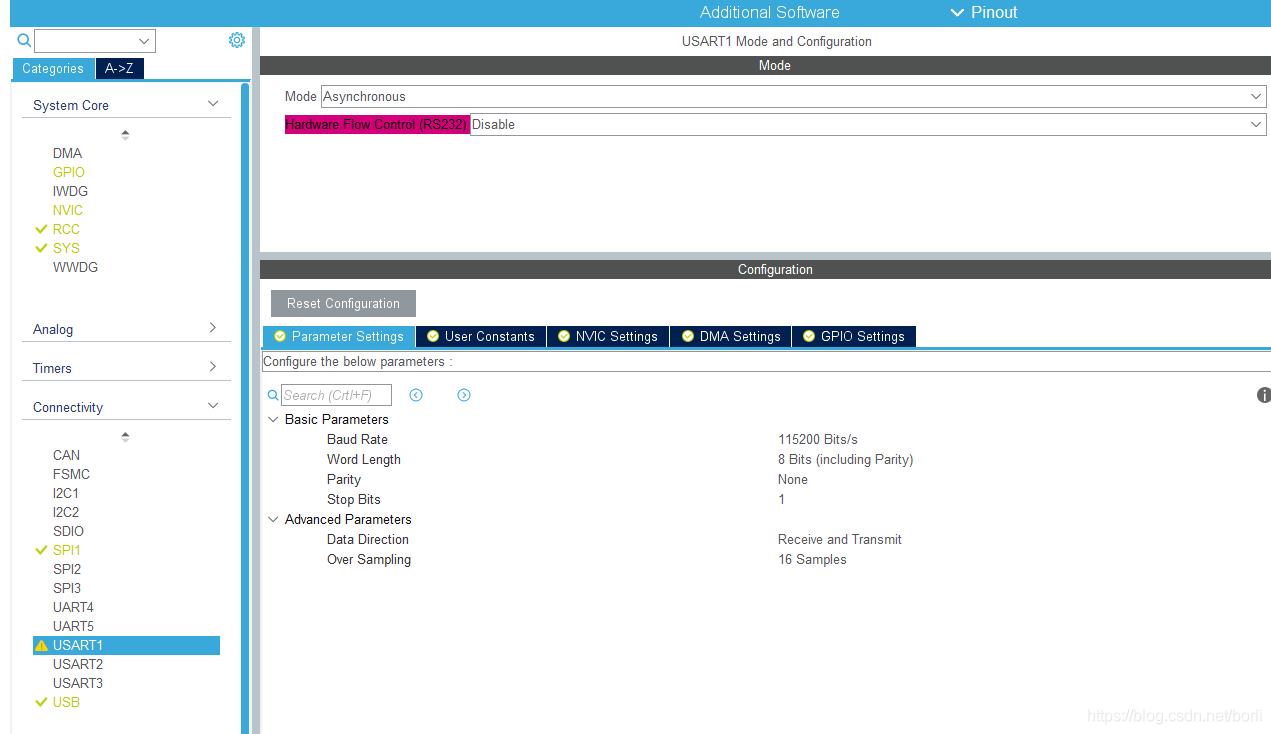Expand the Analog category

coord(212,328)
